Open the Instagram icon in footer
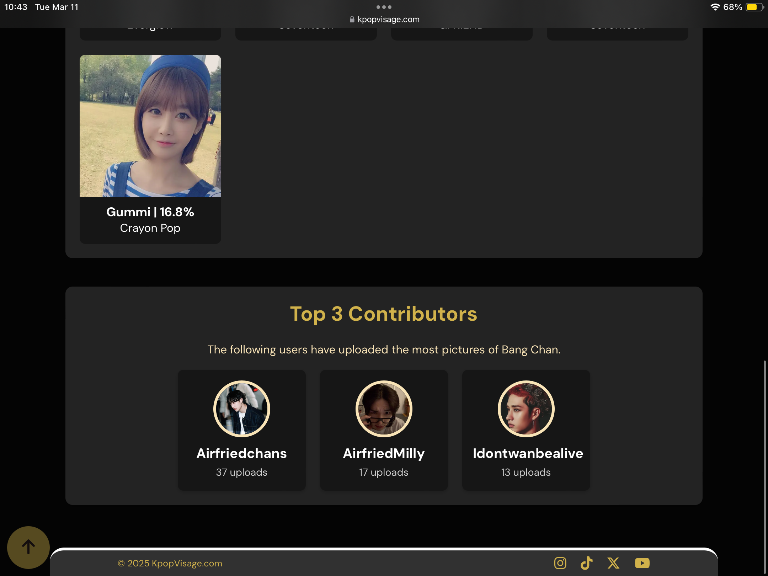The width and height of the screenshot is (768, 576). point(560,563)
